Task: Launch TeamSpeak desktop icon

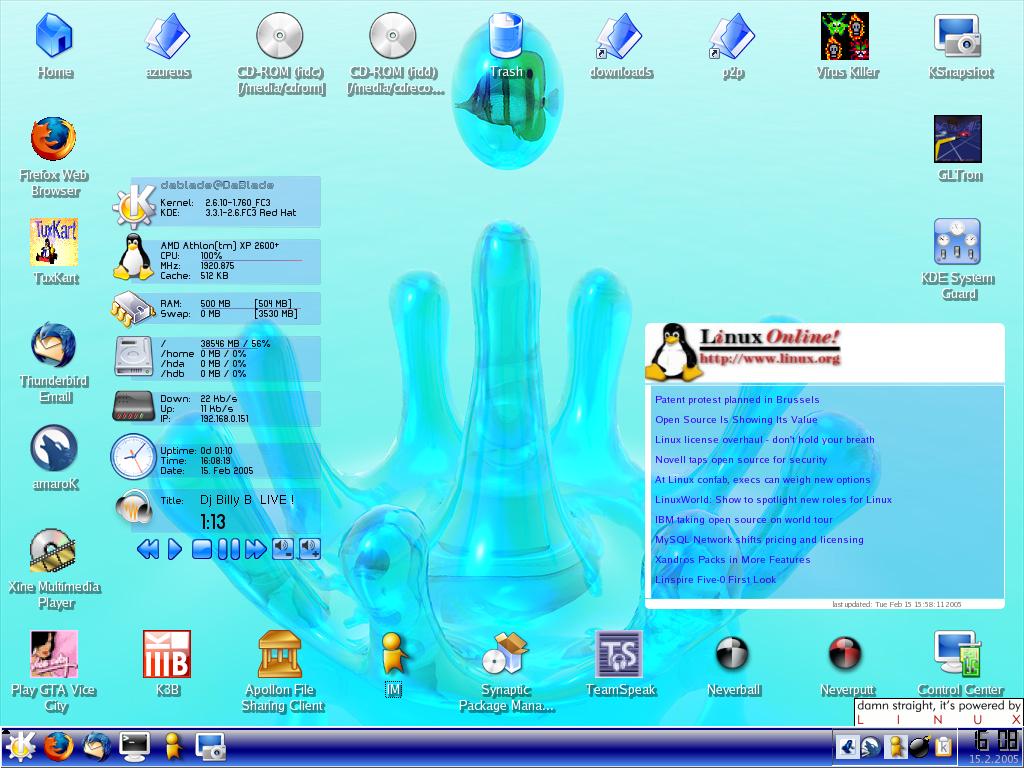Action: tap(619, 654)
